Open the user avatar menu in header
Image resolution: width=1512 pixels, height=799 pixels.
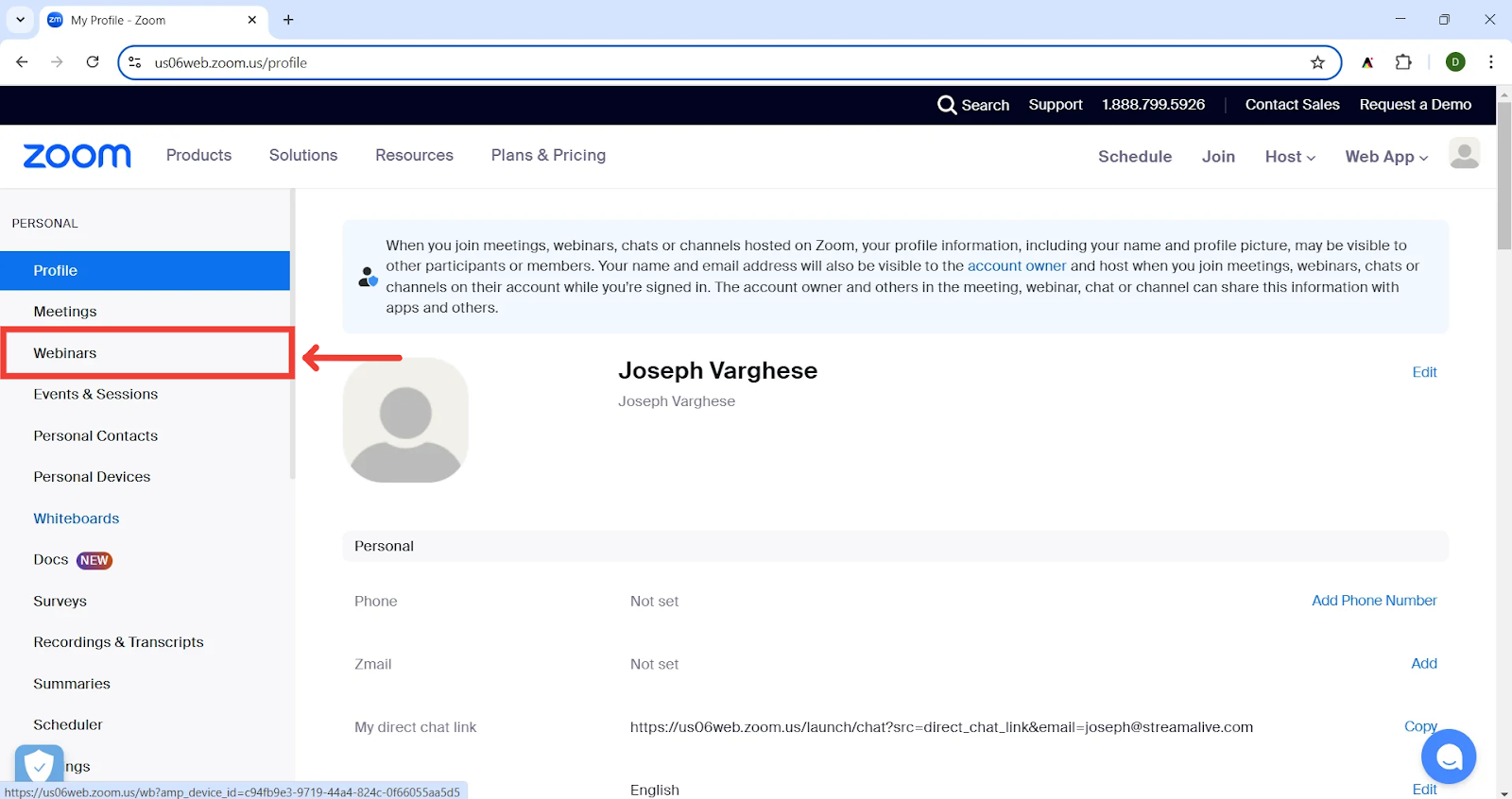point(1464,154)
